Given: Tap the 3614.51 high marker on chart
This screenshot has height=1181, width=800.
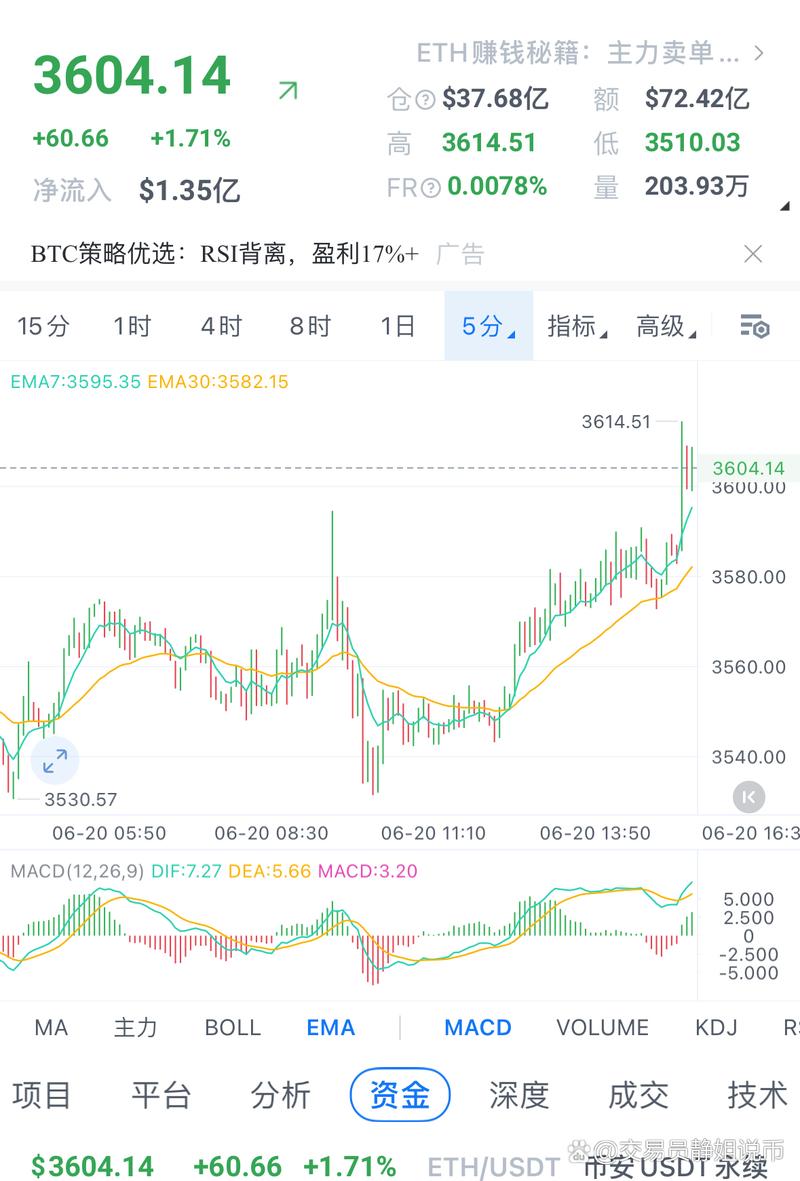Looking at the screenshot, I should (615, 422).
